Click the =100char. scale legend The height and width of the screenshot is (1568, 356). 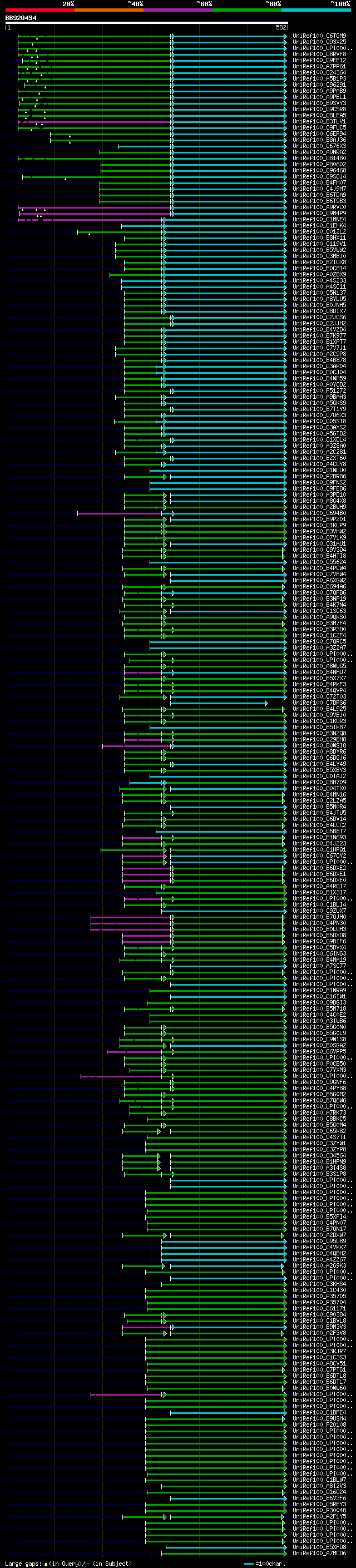(x=265, y=1564)
